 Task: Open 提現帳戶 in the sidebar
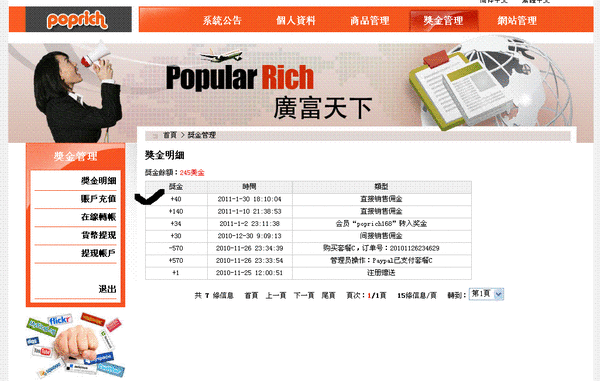click(98, 253)
